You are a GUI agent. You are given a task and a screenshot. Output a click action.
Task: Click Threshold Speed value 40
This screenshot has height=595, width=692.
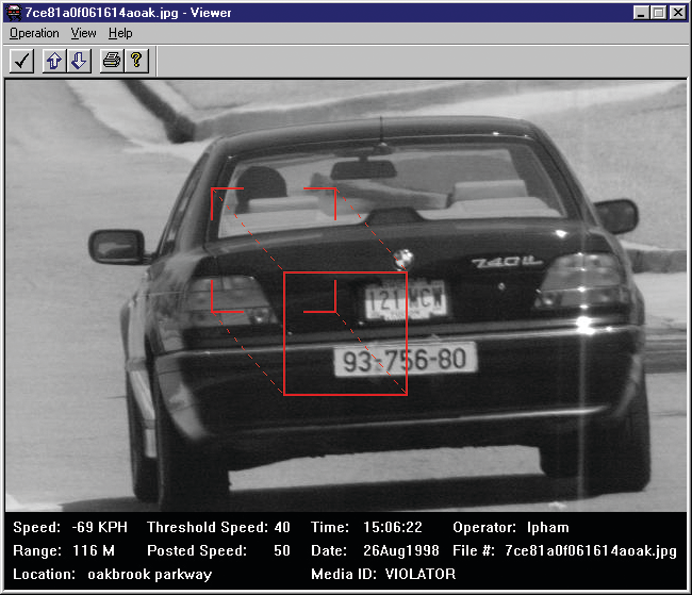(282, 527)
